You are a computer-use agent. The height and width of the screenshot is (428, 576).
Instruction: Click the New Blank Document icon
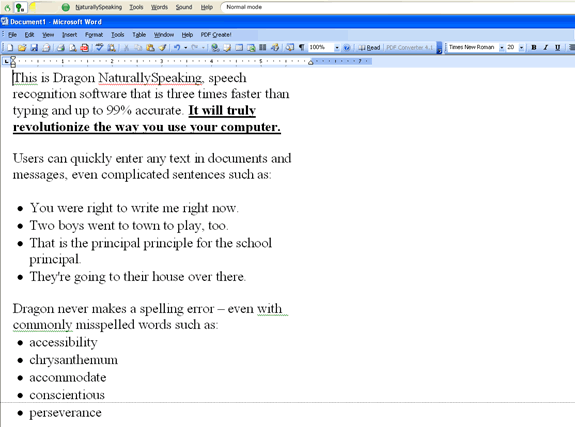tap(10, 47)
